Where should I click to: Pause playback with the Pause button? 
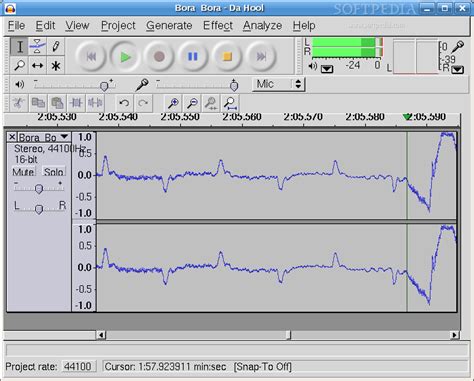click(x=193, y=57)
